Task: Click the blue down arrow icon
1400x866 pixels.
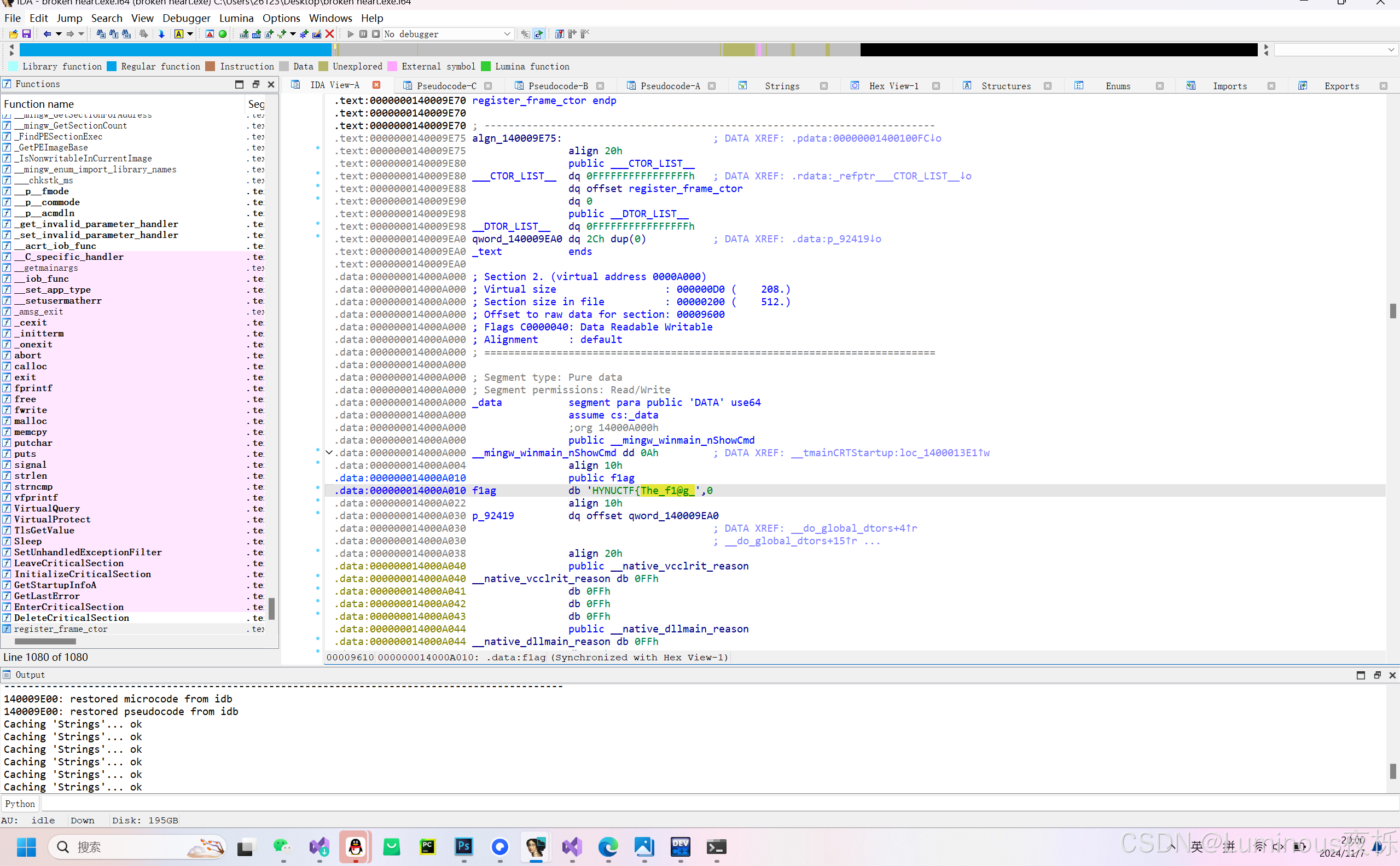Action: [x=161, y=34]
